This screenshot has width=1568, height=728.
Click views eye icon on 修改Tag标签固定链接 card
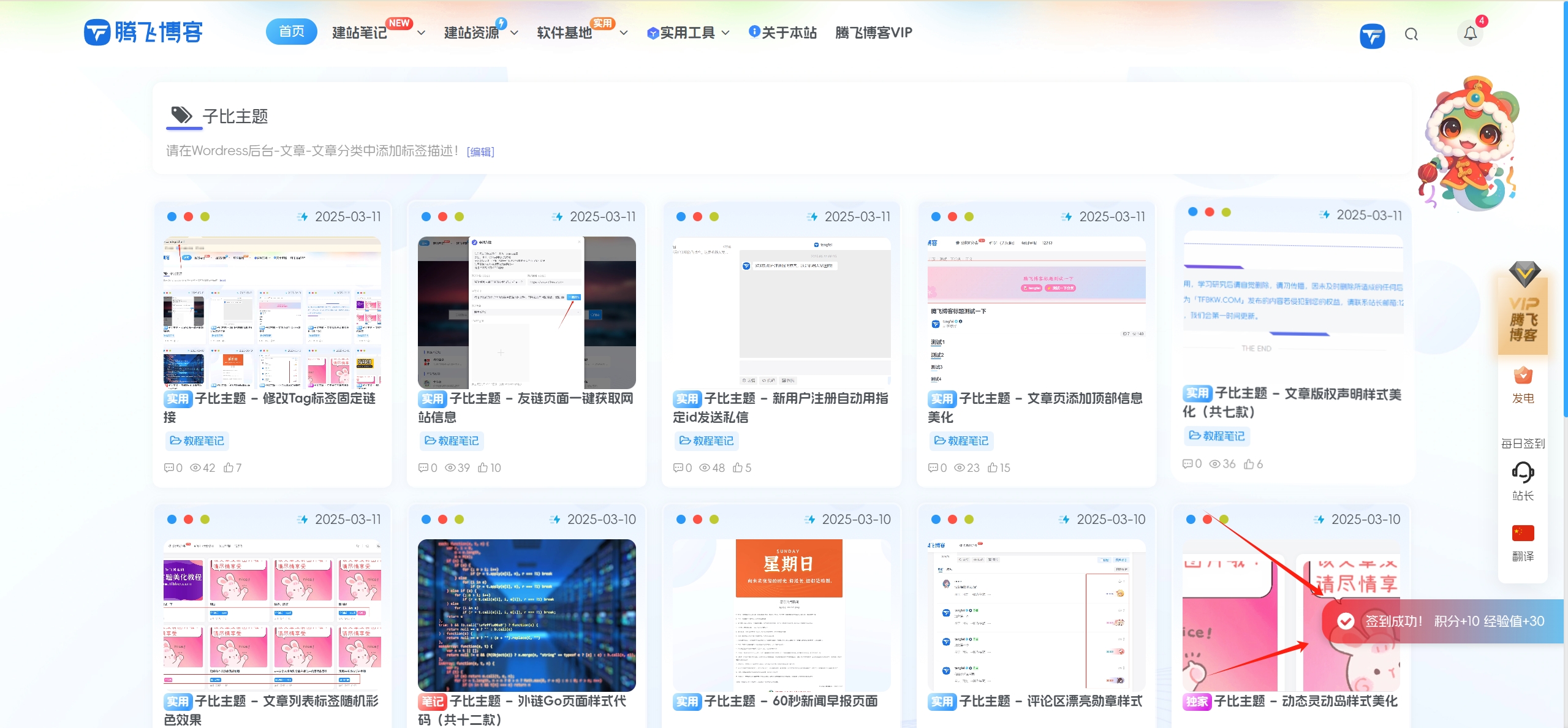195,468
